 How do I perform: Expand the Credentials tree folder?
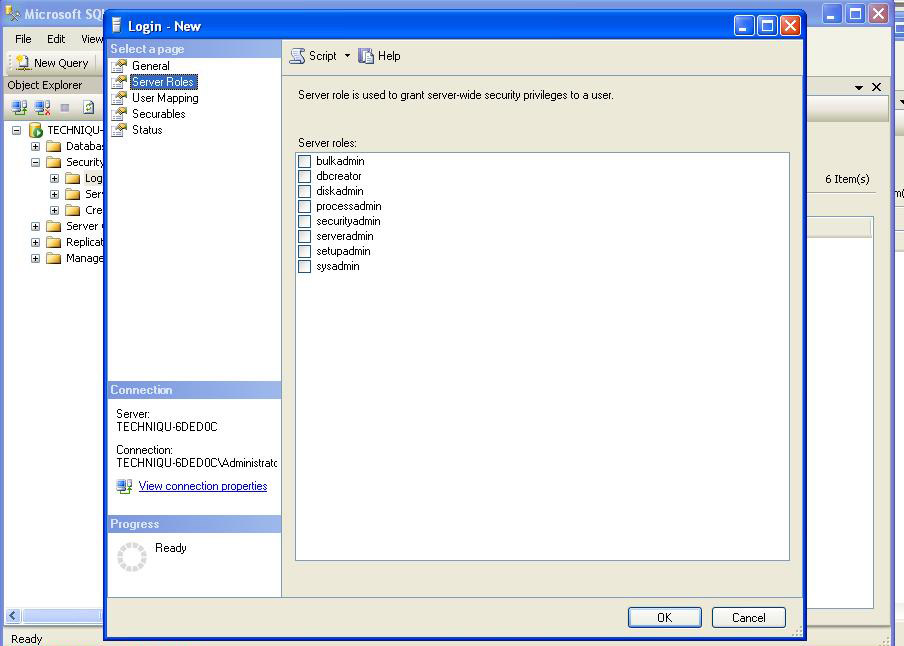[x=55, y=211]
